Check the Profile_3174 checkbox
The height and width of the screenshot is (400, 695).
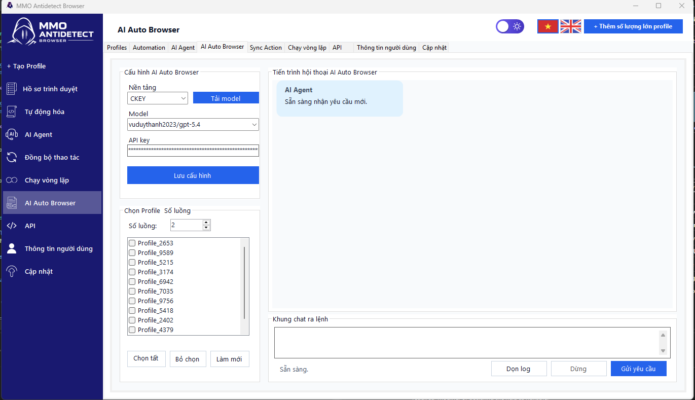point(132,272)
